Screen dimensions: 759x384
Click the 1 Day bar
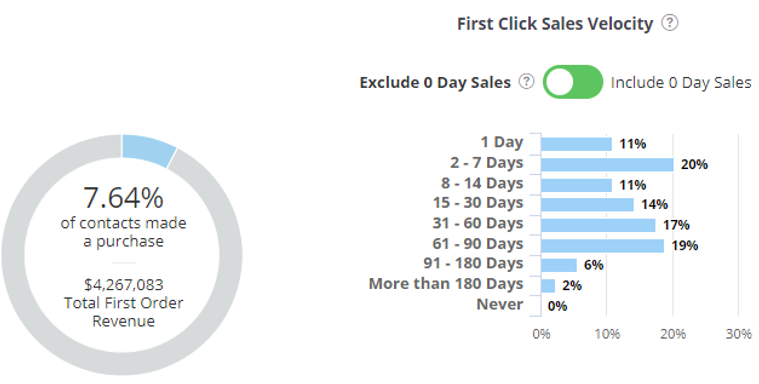point(577,144)
